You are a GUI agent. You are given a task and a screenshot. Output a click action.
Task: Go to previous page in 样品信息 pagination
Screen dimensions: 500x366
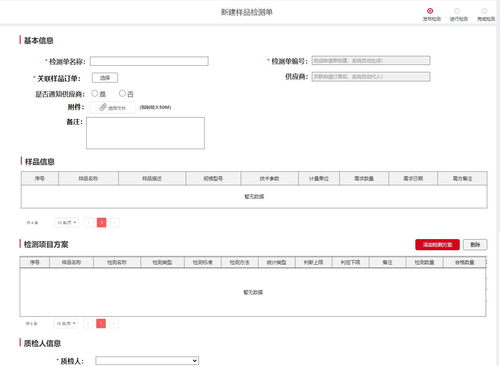pos(89,222)
